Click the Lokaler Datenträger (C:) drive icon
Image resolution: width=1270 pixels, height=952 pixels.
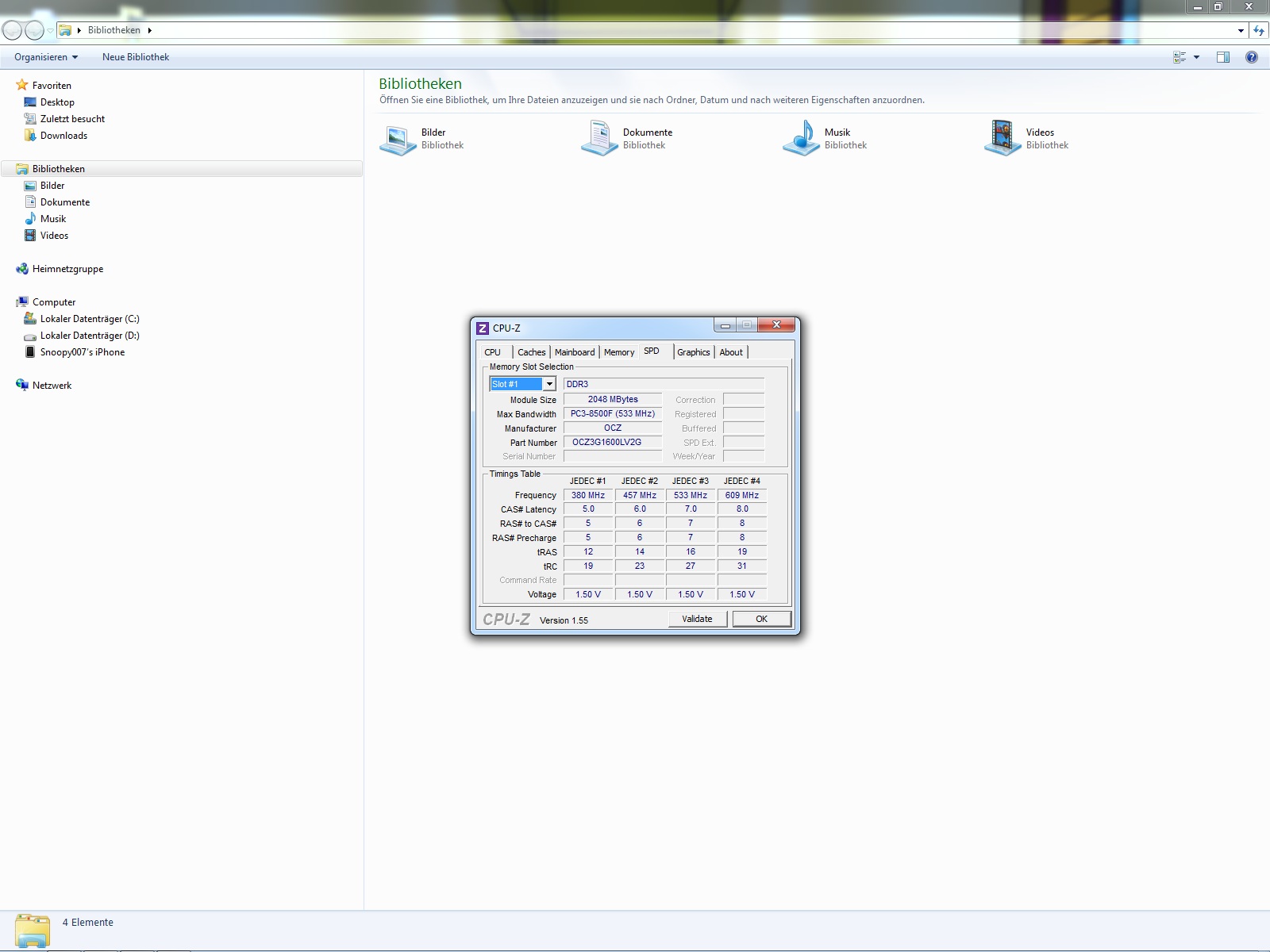click(30, 319)
